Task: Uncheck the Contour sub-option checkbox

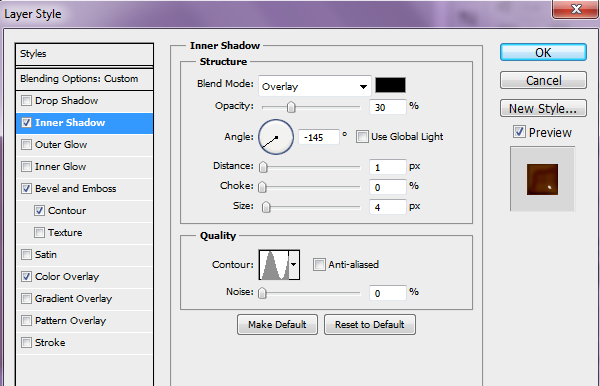Action: 39,211
